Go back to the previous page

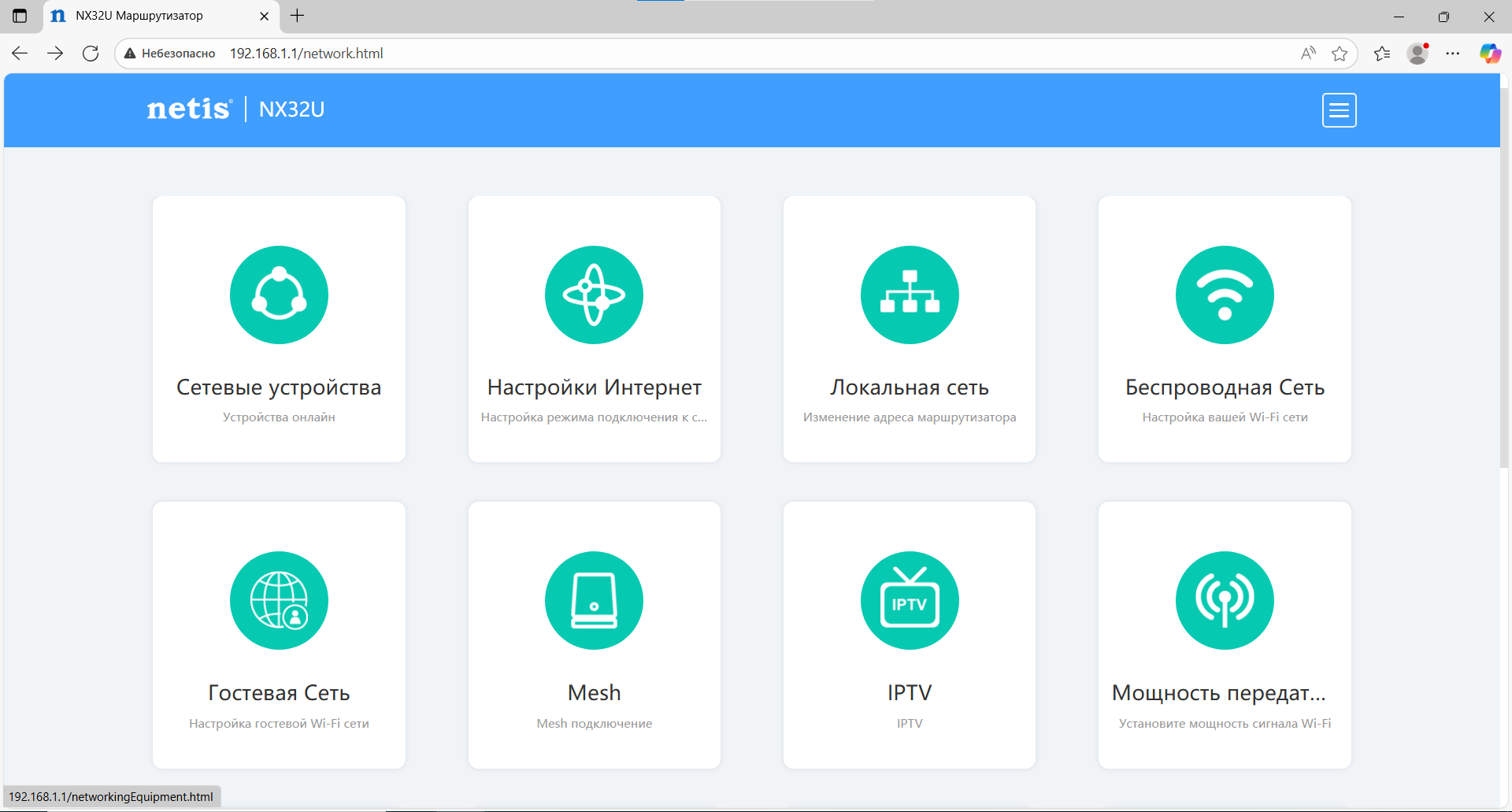pos(20,54)
